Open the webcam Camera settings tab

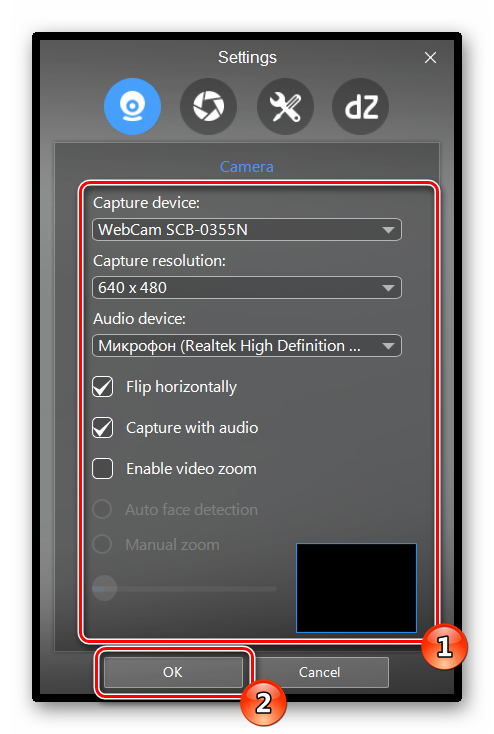point(132,106)
